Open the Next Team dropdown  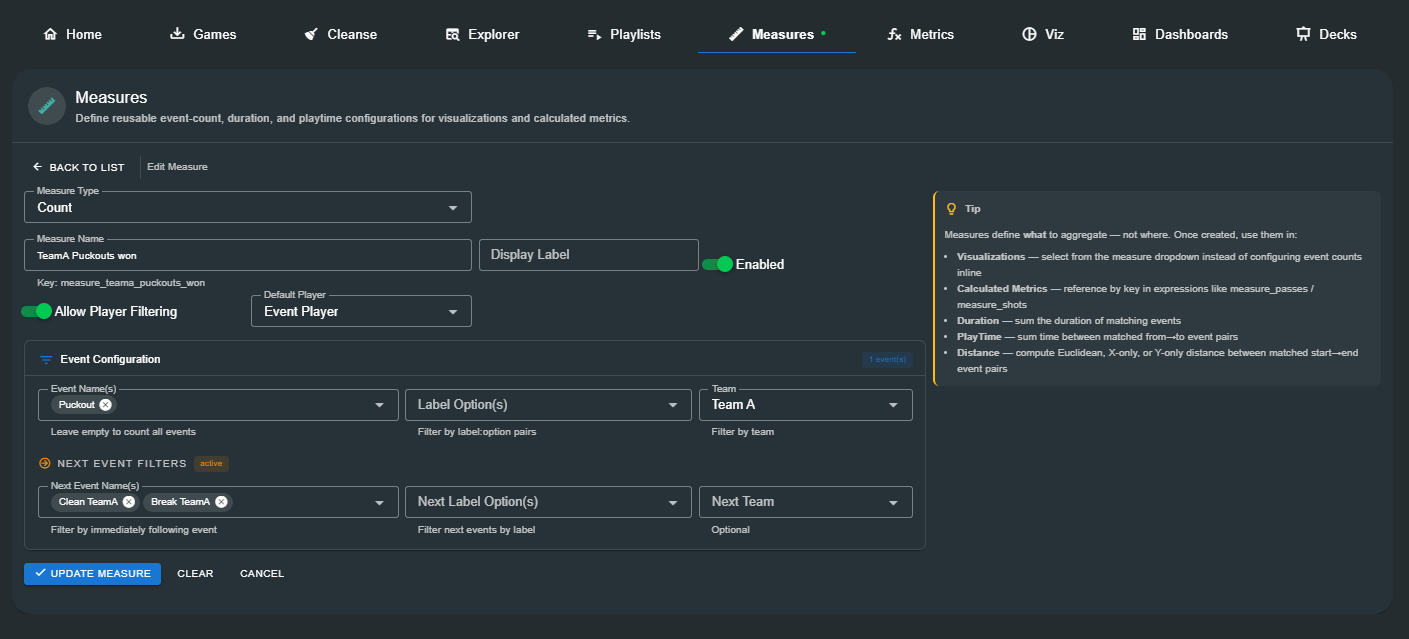(x=806, y=502)
